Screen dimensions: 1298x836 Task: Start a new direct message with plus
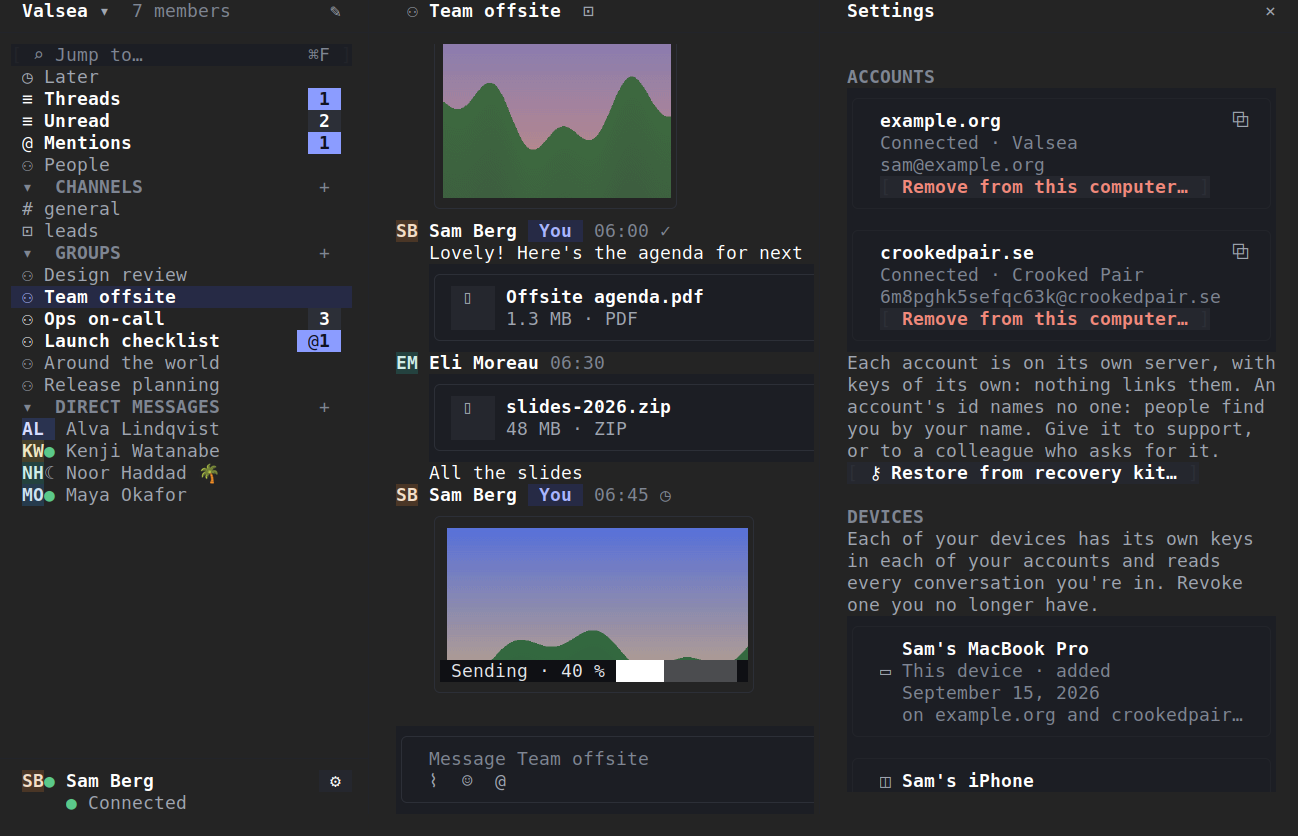click(x=324, y=407)
